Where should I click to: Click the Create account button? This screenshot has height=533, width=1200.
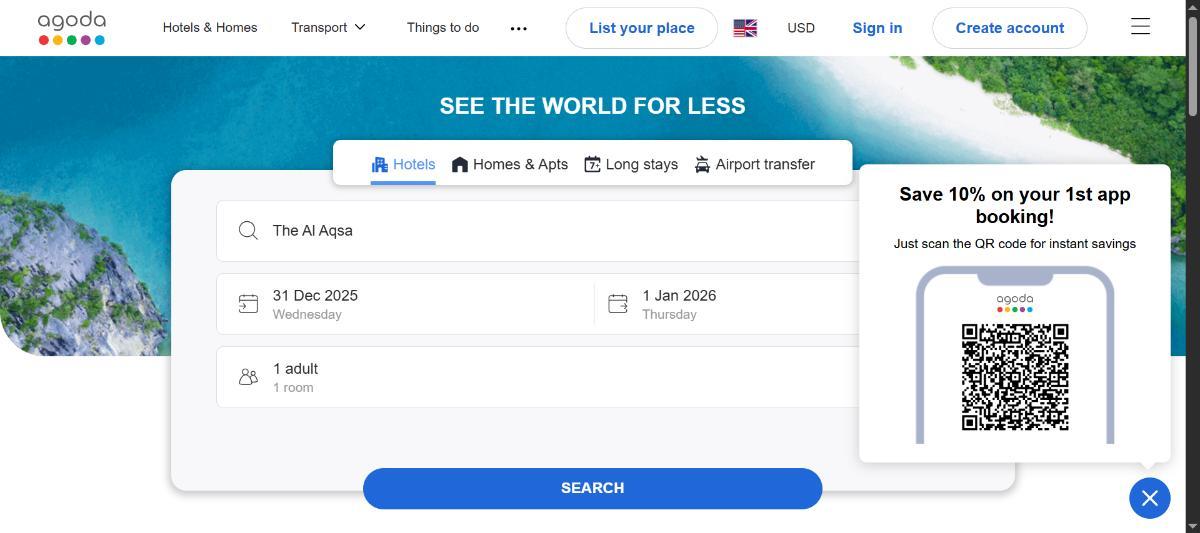1009,28
